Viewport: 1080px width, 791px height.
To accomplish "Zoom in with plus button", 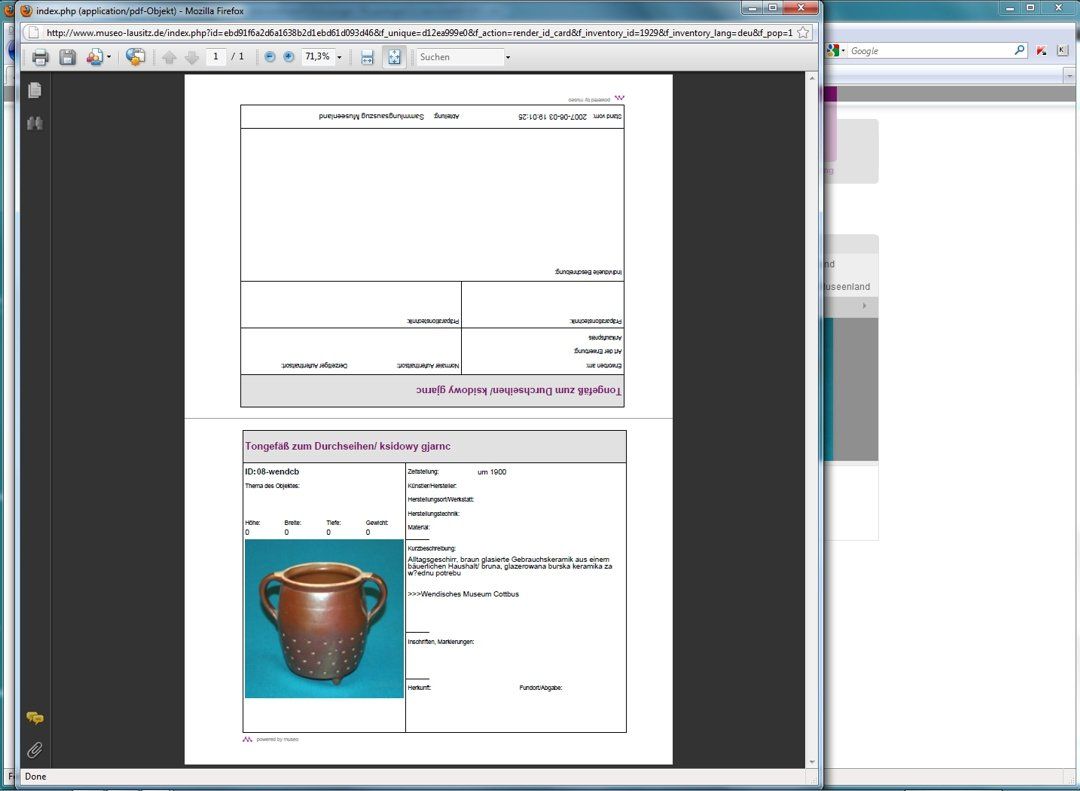I will pos(289,57).
